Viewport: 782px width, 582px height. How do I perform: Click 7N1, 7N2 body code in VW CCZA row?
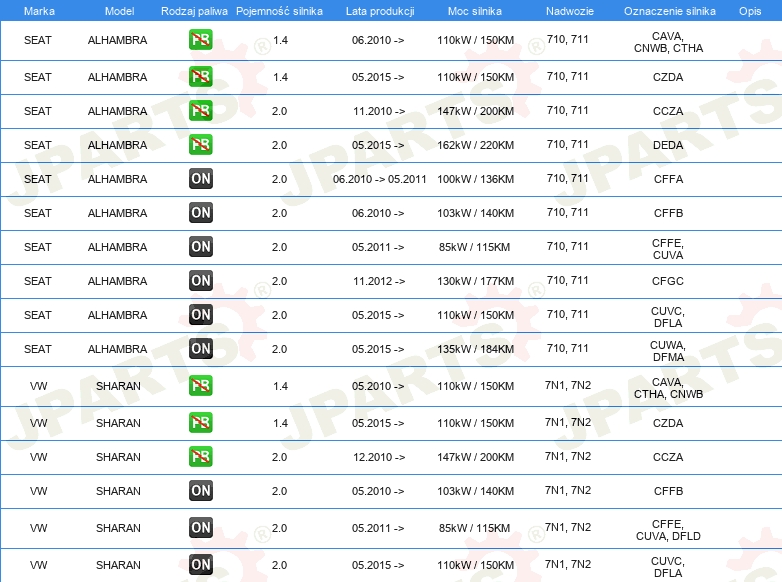point(568,456)
